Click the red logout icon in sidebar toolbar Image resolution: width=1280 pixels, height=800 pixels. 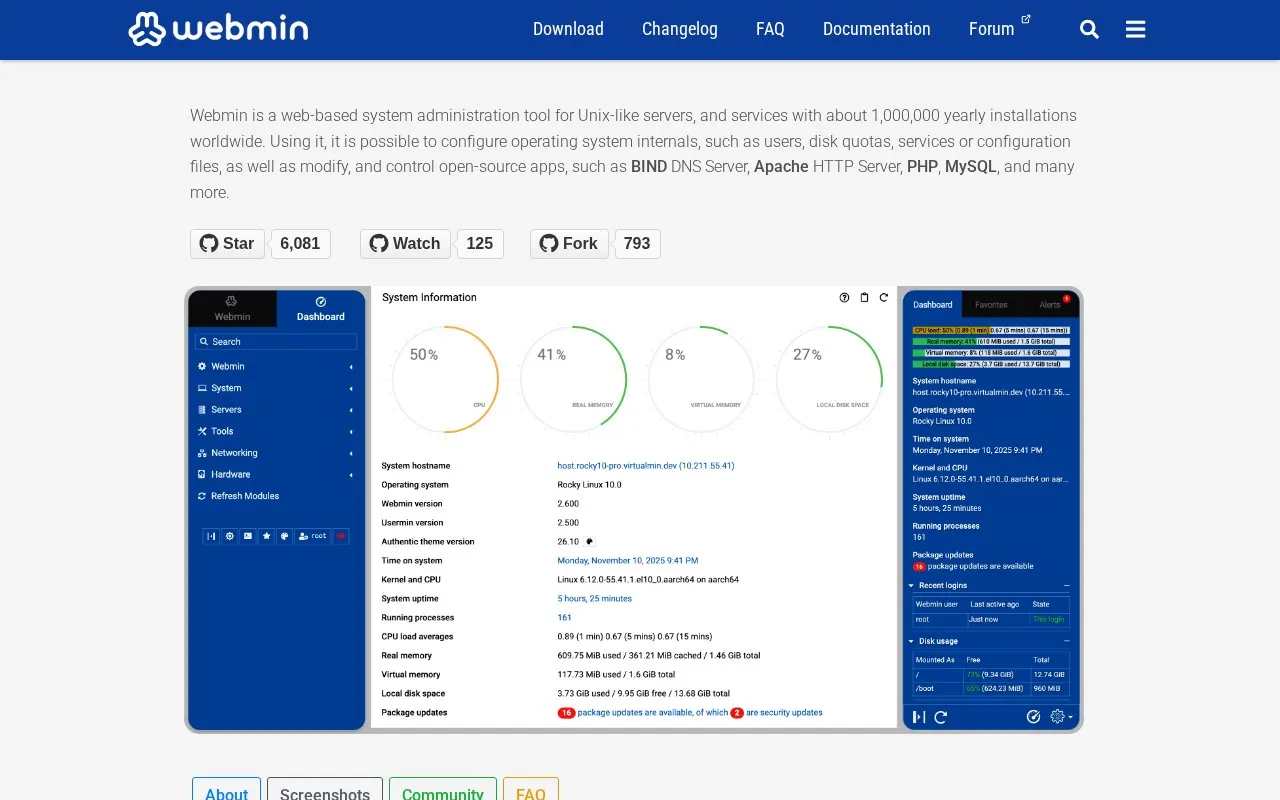[x=341, y=536]
